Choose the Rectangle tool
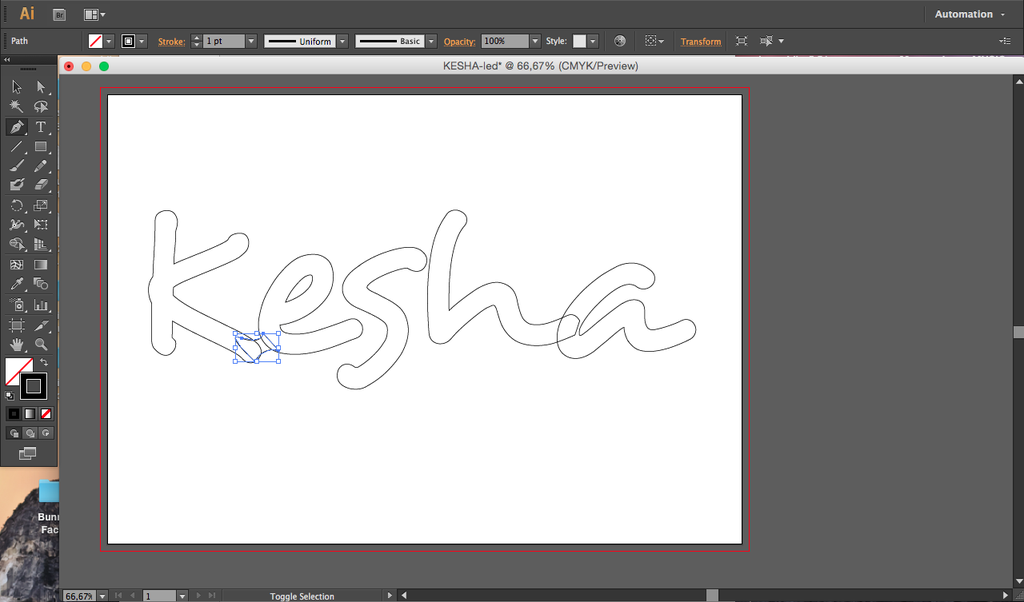Screen dimensions: 1024x602 pyautogui.click(x=40, y=146)
